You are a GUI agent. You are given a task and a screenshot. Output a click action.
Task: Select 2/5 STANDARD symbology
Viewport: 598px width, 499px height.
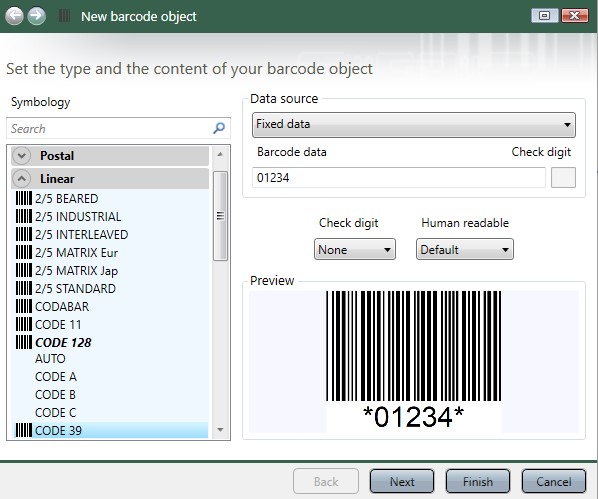76,288
